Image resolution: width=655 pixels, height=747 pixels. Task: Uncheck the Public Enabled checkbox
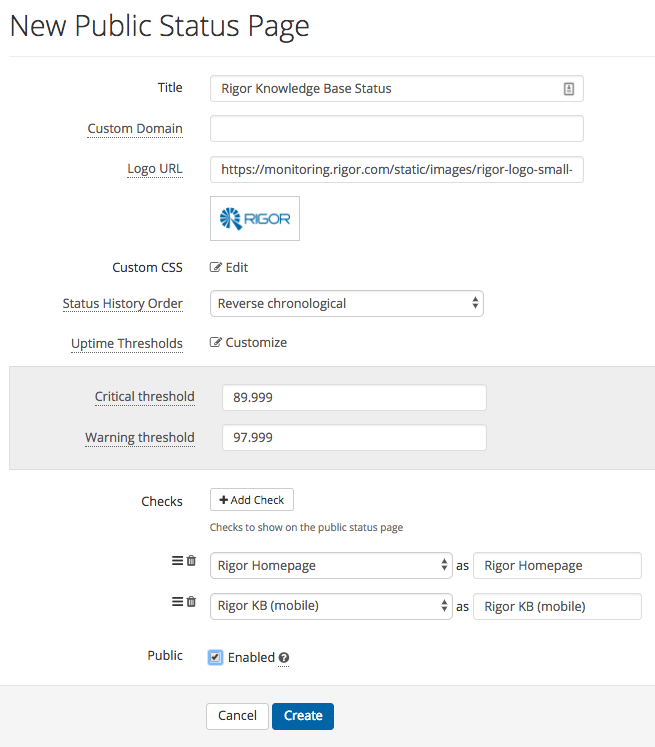point(215,657)
